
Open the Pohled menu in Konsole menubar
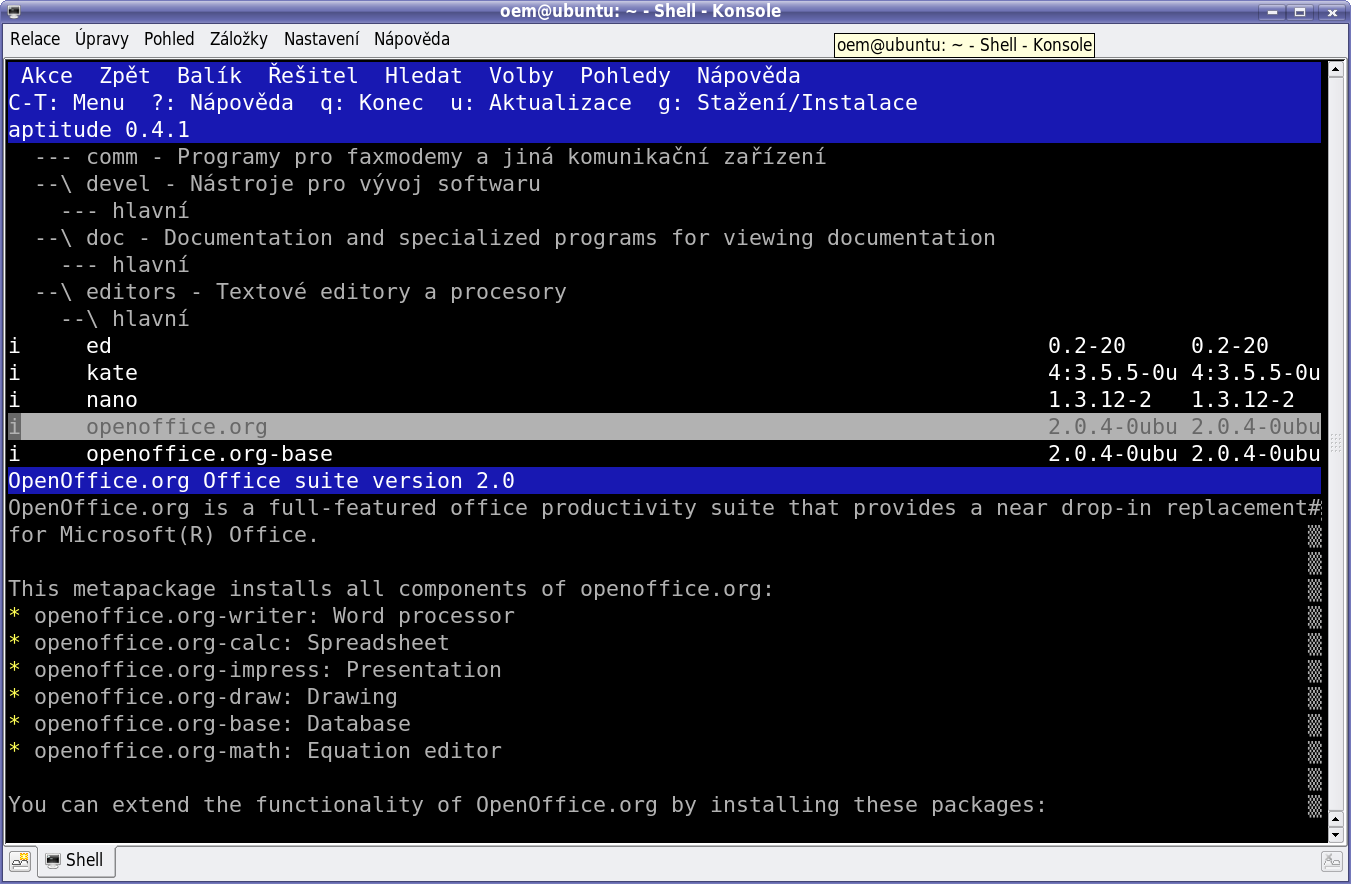click(169, 39)
